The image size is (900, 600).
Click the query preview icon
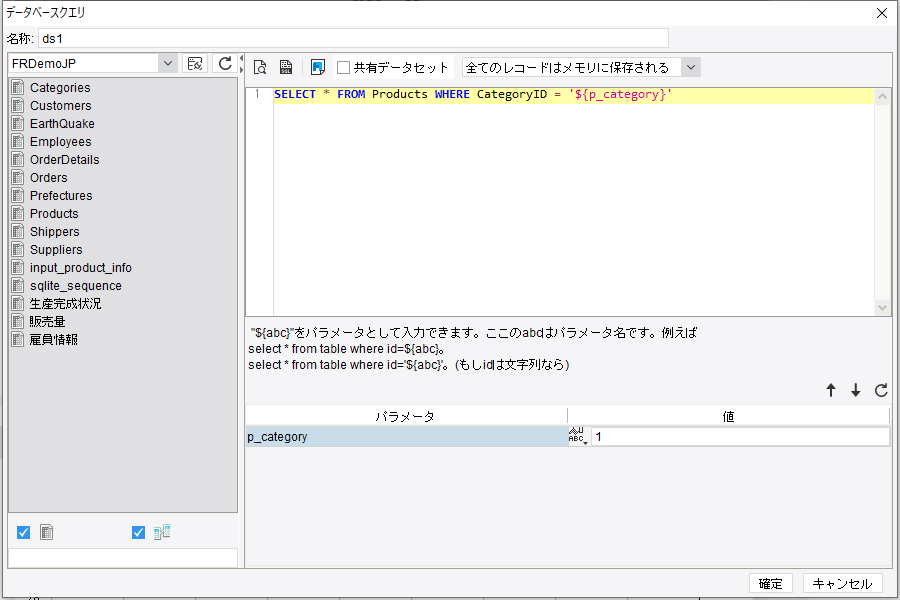(x=260, y=67)
